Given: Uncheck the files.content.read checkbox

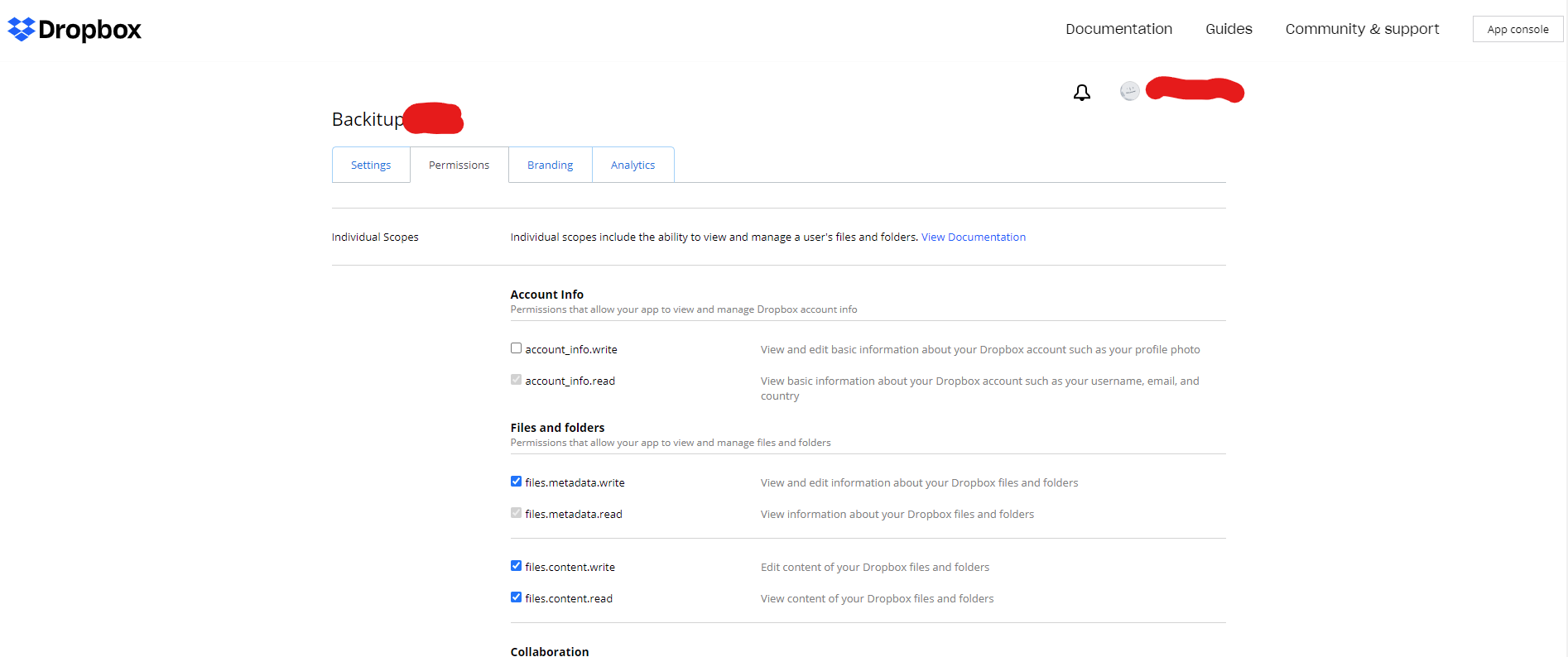Looking at the screenshot, I should (x=516, y=597).
